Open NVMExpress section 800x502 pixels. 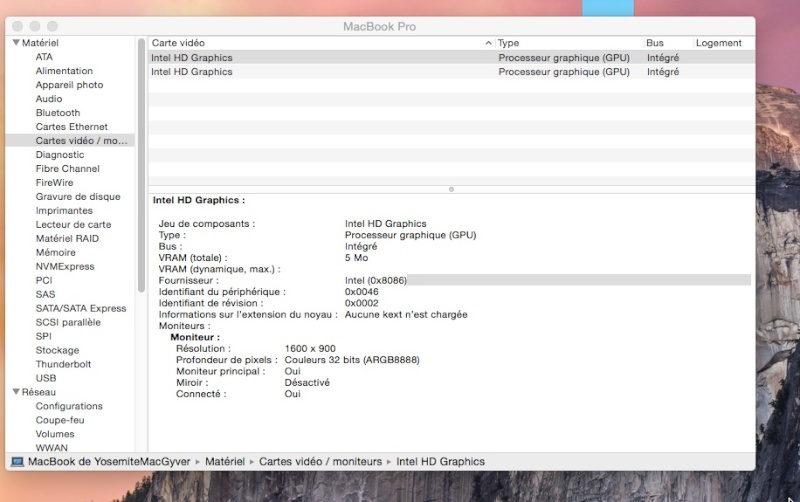[x=65, y=266]
